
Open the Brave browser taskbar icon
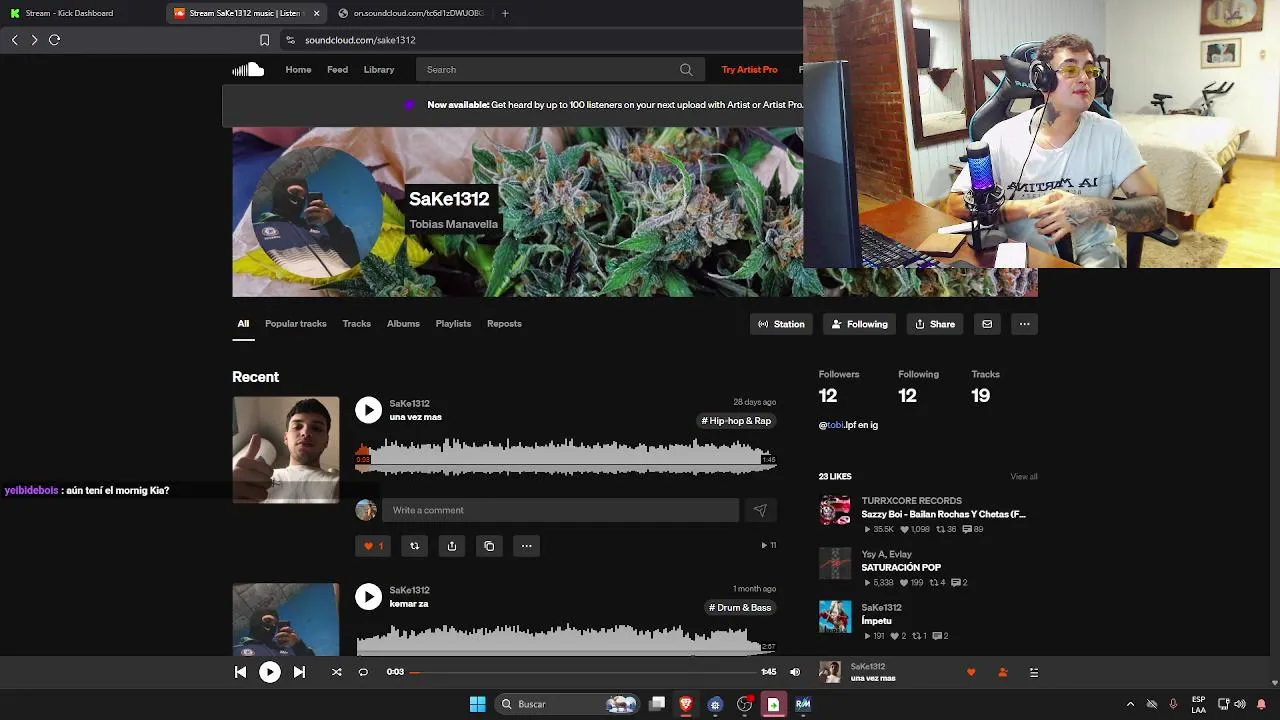(x=686, y=704)
